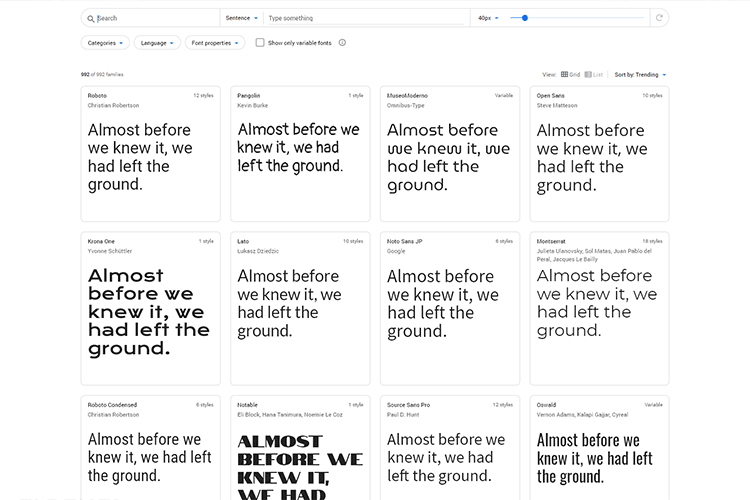Click the Search fonts input field
This screenshot has height=500, width=750.
[155, 18]
